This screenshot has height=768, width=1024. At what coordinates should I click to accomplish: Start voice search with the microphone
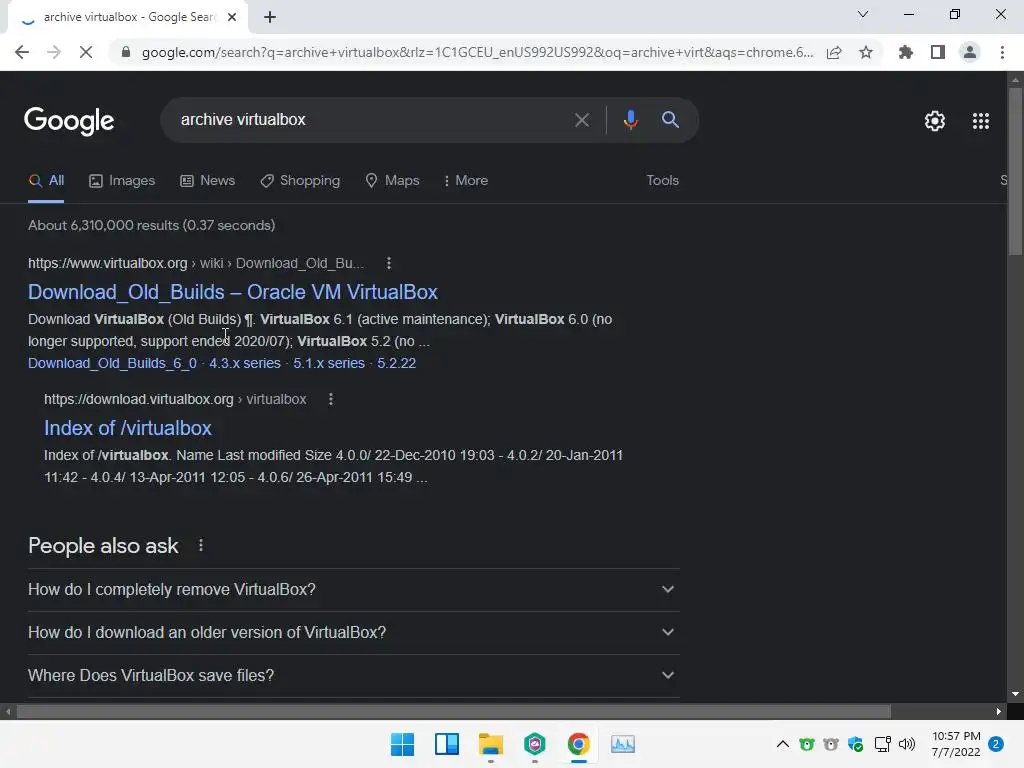click(630, 120)
